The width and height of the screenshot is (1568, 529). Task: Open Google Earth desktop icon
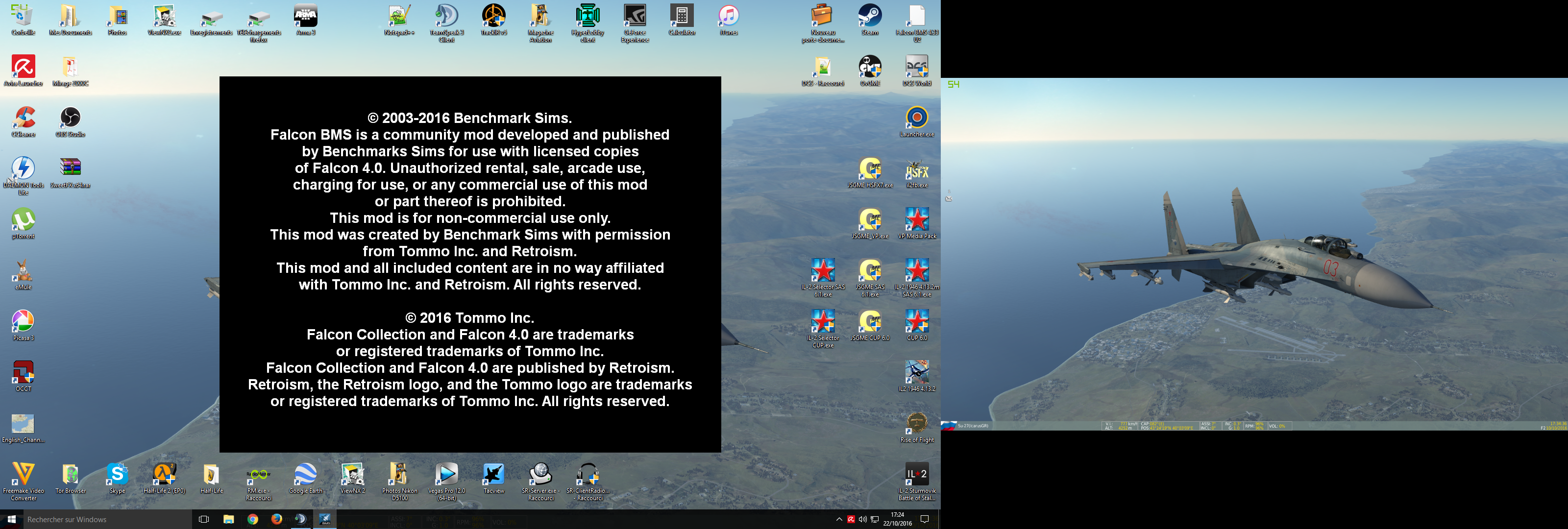tap(306, 479)
